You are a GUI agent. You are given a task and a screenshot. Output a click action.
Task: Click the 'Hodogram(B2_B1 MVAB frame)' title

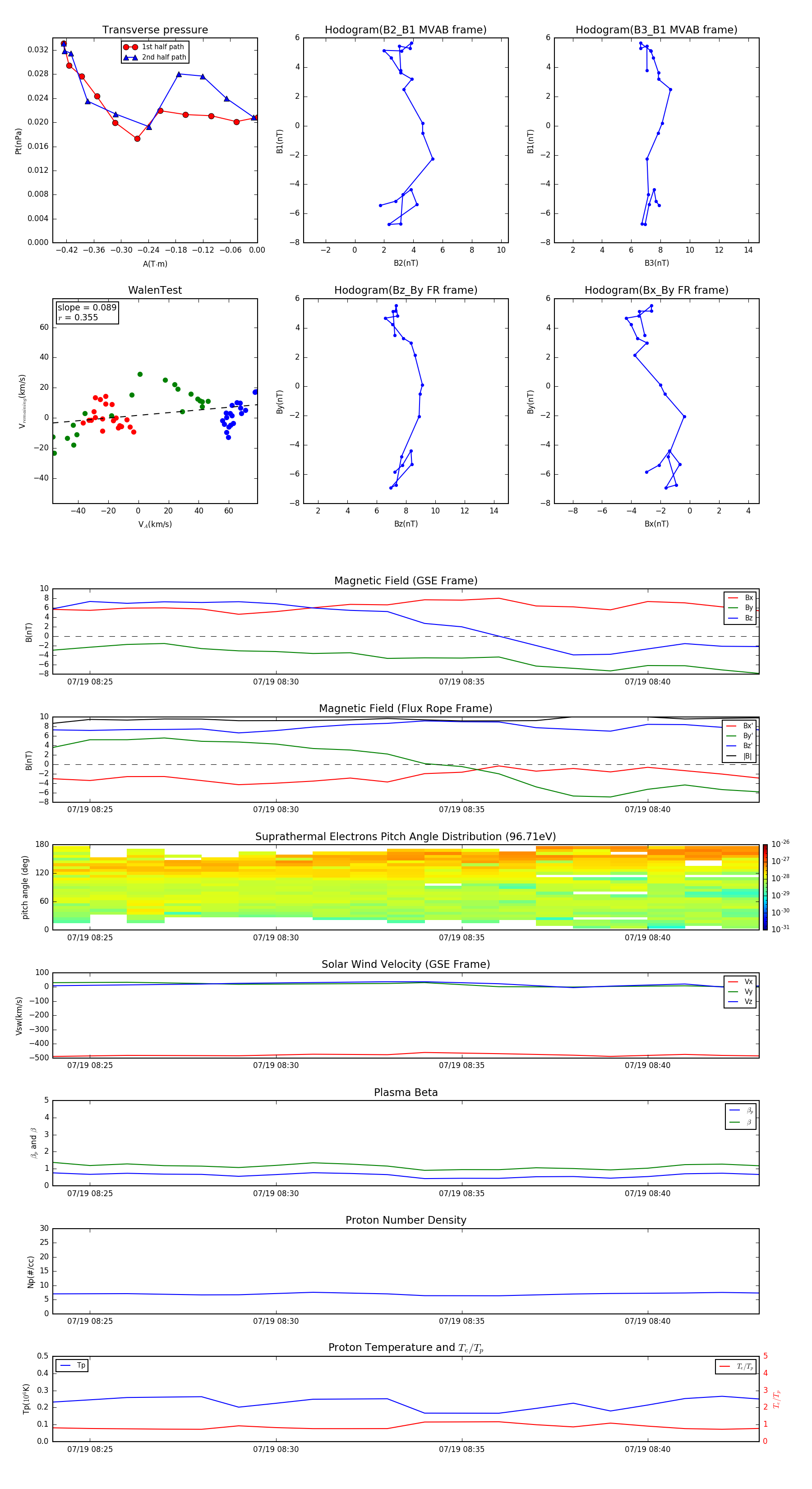[x=406, y=29]
